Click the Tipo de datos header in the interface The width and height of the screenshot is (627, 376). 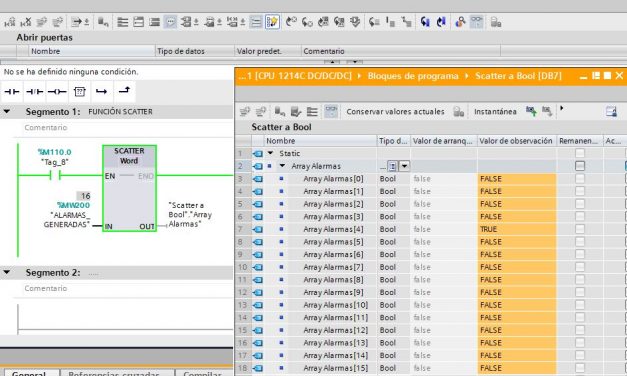click(x=194, y=51)
